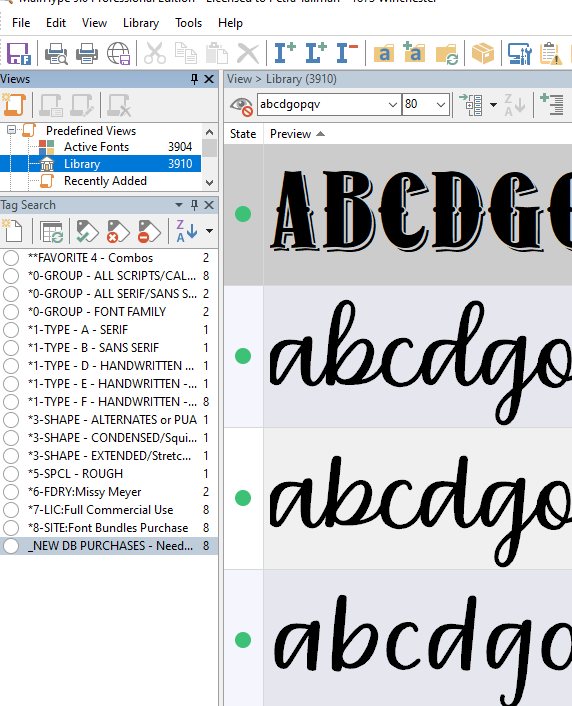Click the sort Z-A icon in Tag Search
This screenshot has width=572, height=706.
(x=186, y=231)
